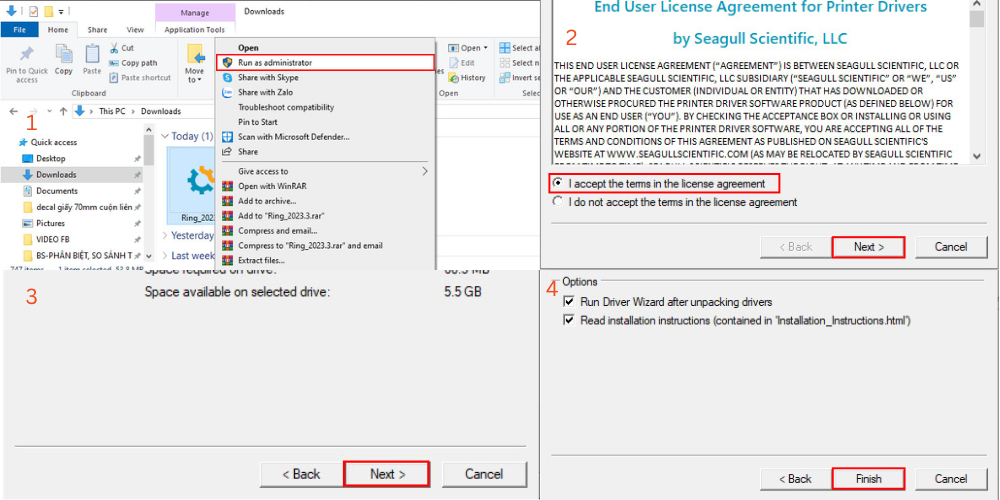The image size is (1000, 500).
Task: Click Cancel in the license agreement dialog
Action: pyautogui.click(x=951, y=247)
